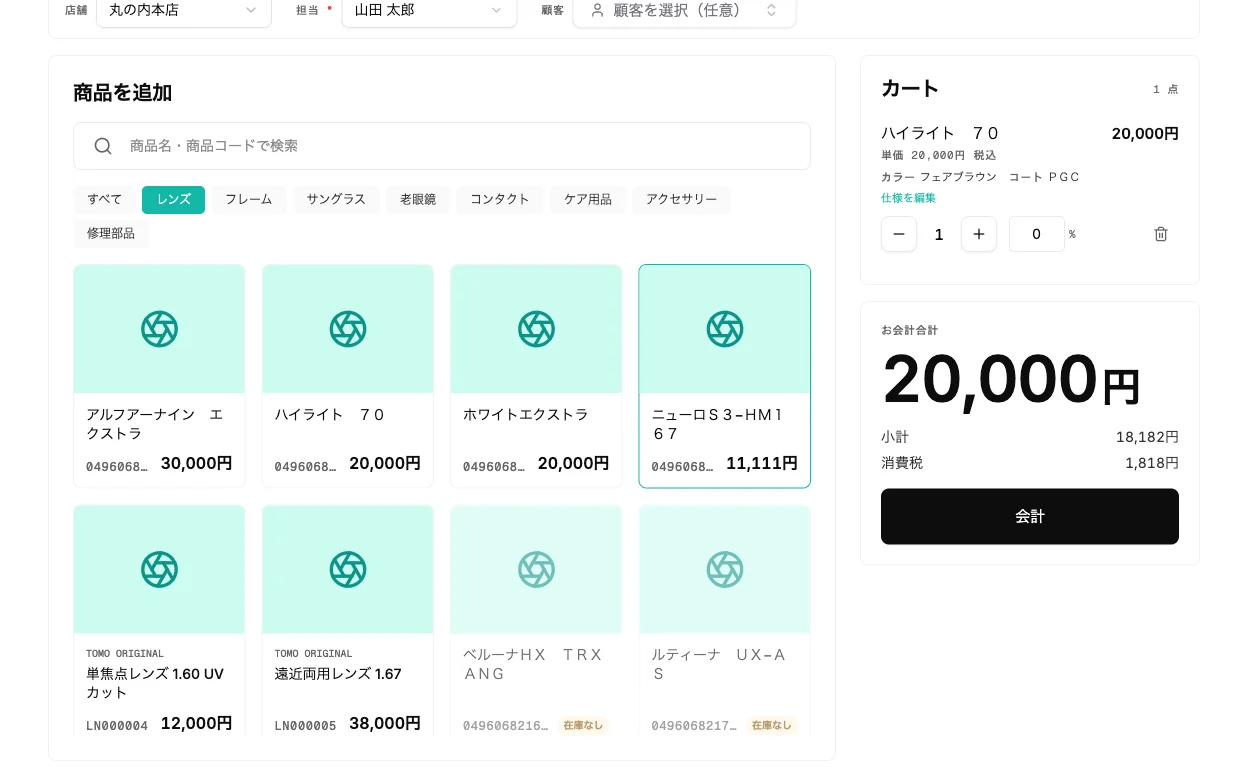This screenshot has width=1248, height=780.
Task: Click the 会計 checkout button
Action: click(1030, 517)
